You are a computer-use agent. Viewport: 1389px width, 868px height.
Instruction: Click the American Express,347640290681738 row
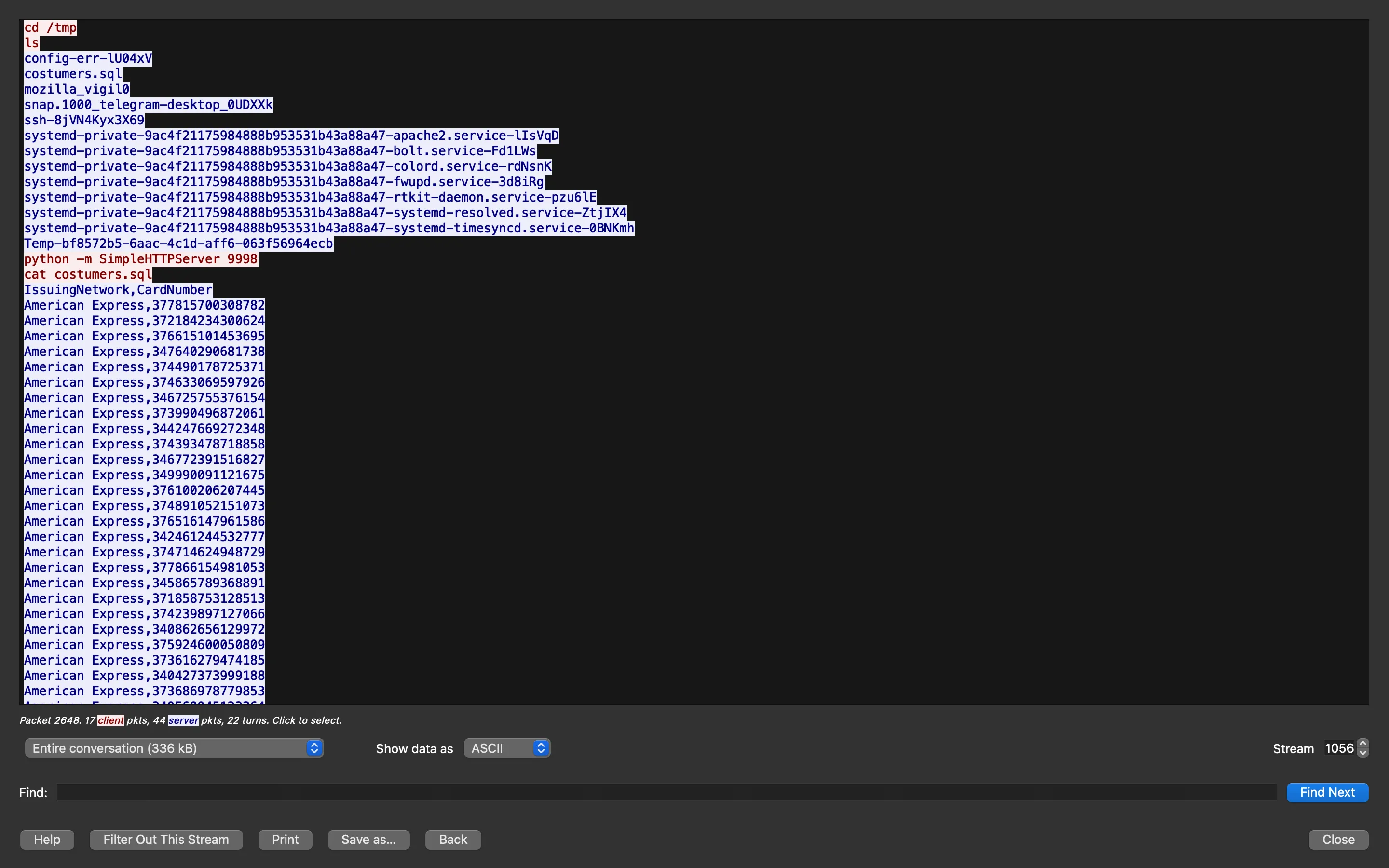click(145, 352)
